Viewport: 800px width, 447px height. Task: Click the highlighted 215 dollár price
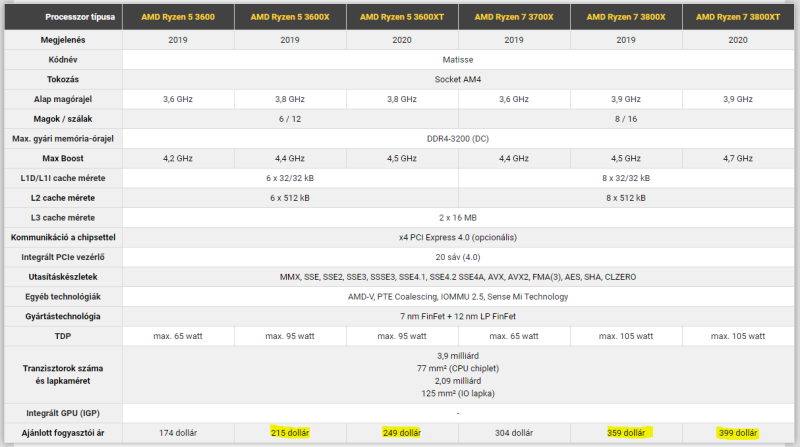(x=290, y=433)
